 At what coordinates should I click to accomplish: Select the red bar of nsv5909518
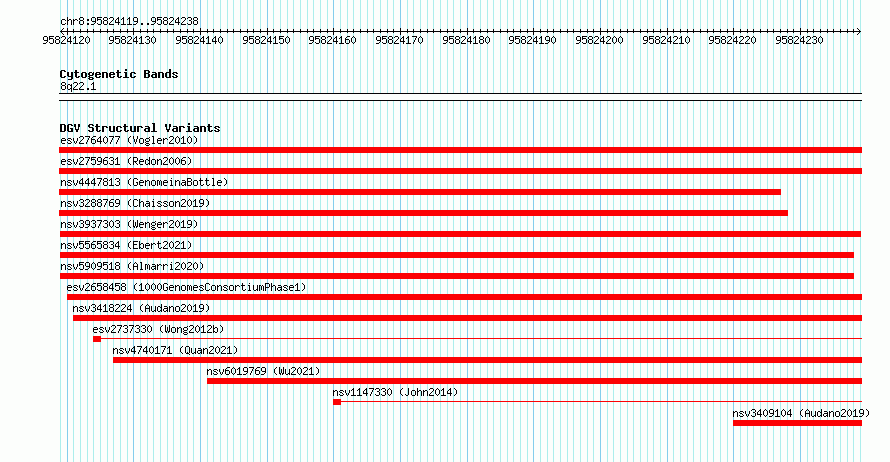[456, 276]
